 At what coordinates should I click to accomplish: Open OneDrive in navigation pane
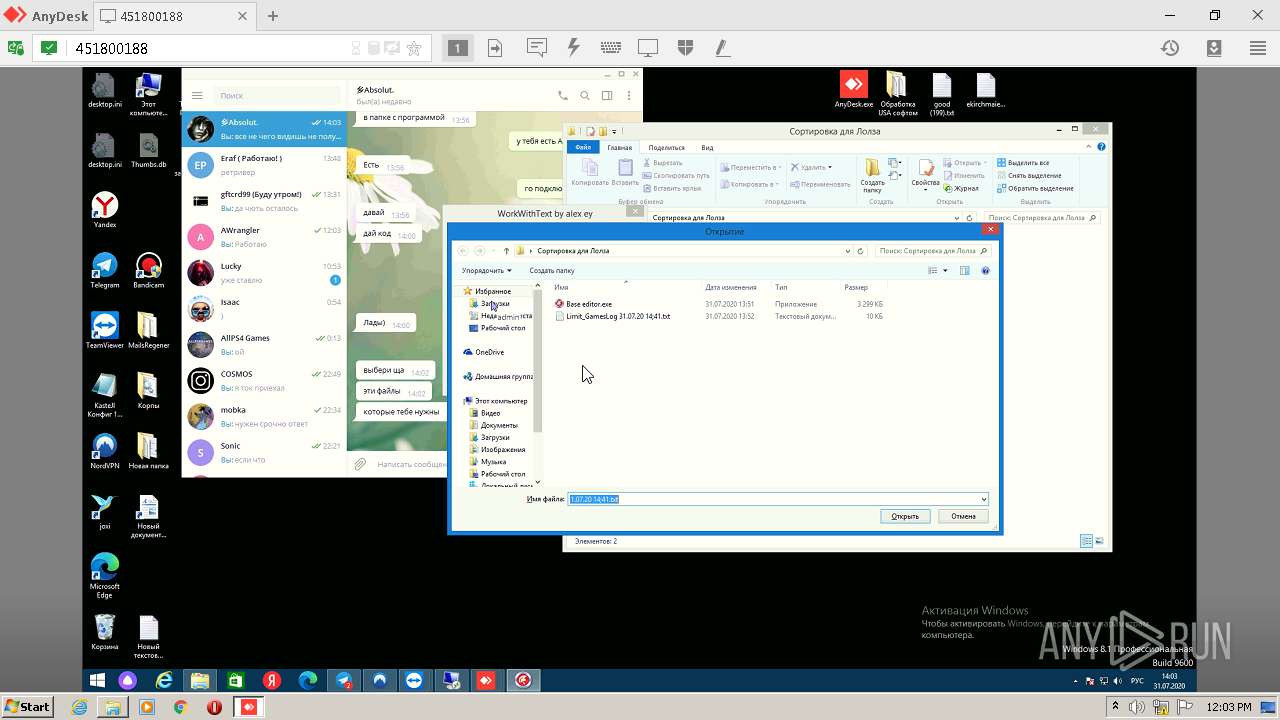click(x=489, y=352)
